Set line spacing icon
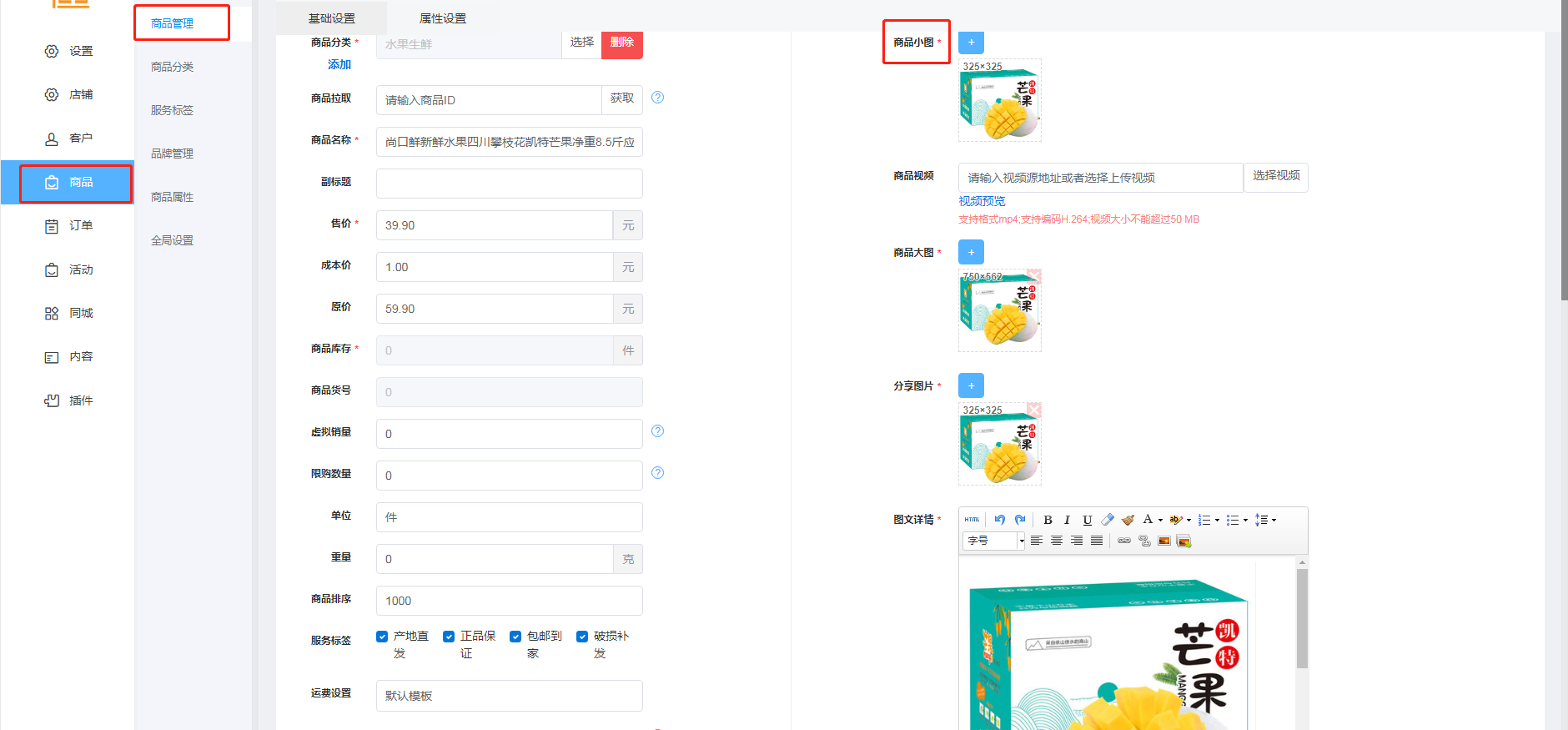Screen dimensions: 1568x730 pos(1261,520)
